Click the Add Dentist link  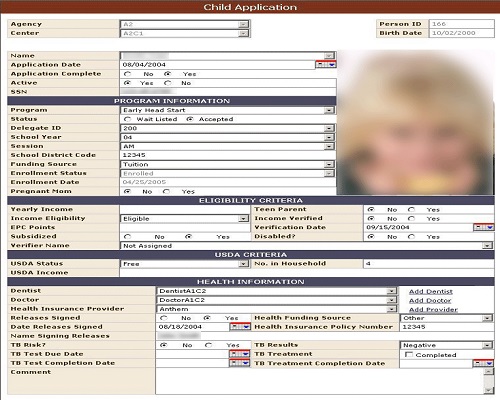431,292
